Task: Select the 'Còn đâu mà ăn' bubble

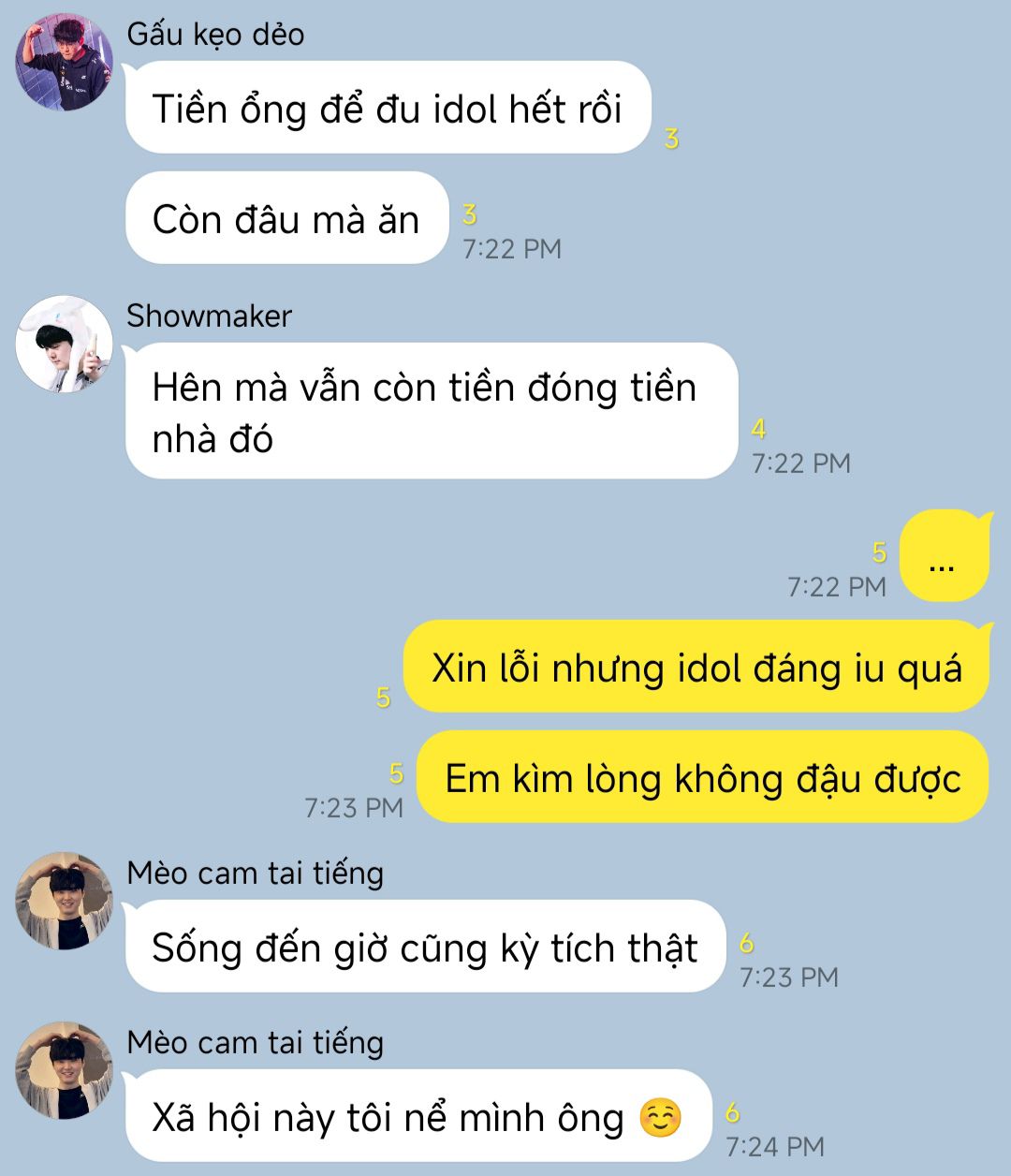Action: tap(287, 218)
